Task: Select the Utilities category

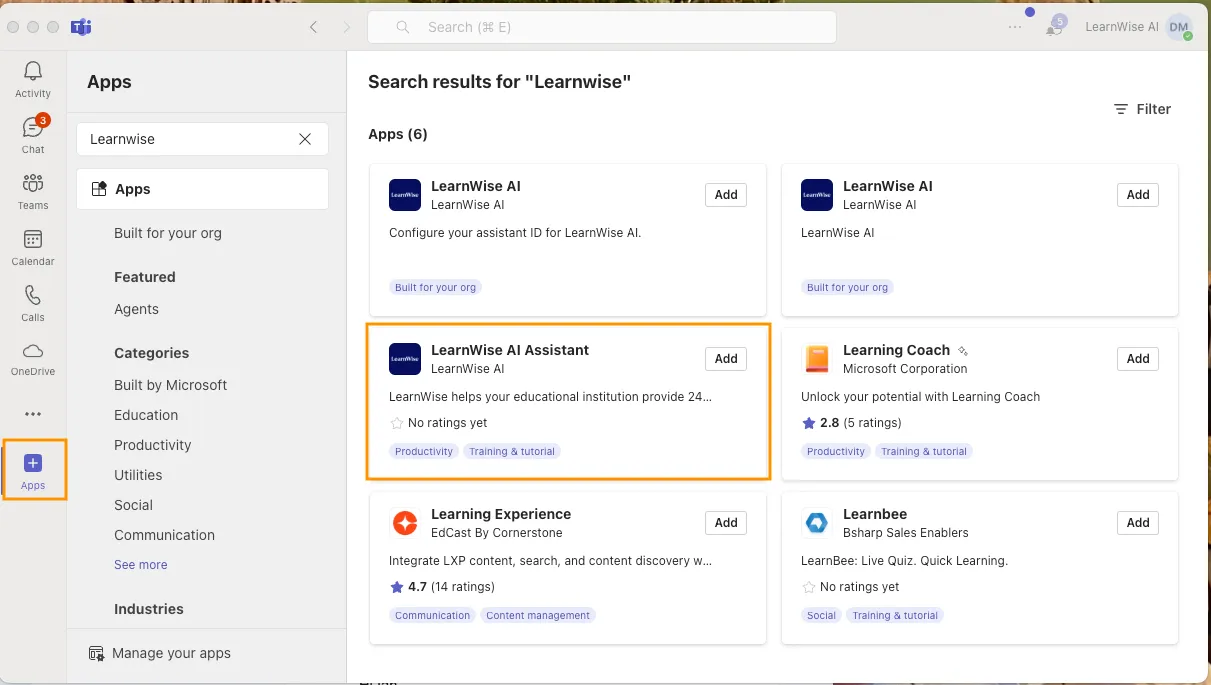Action: point(138,475)
